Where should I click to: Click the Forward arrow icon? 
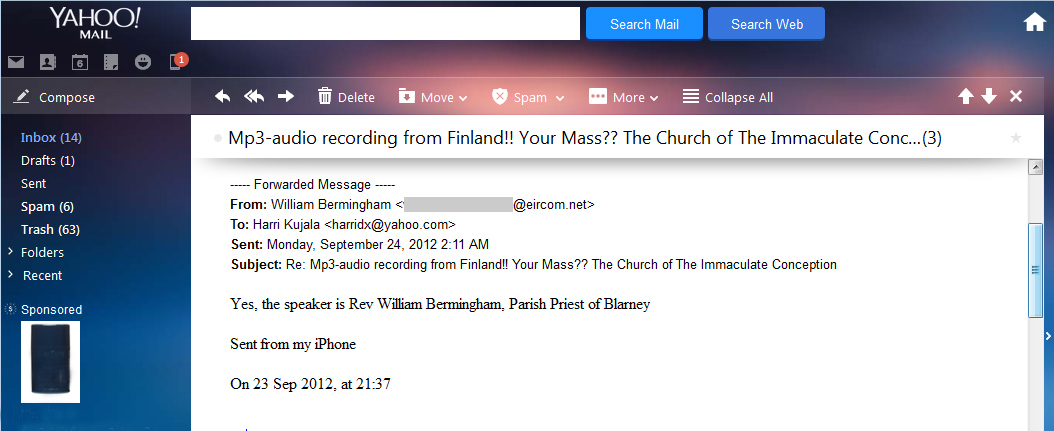point(286,97)
